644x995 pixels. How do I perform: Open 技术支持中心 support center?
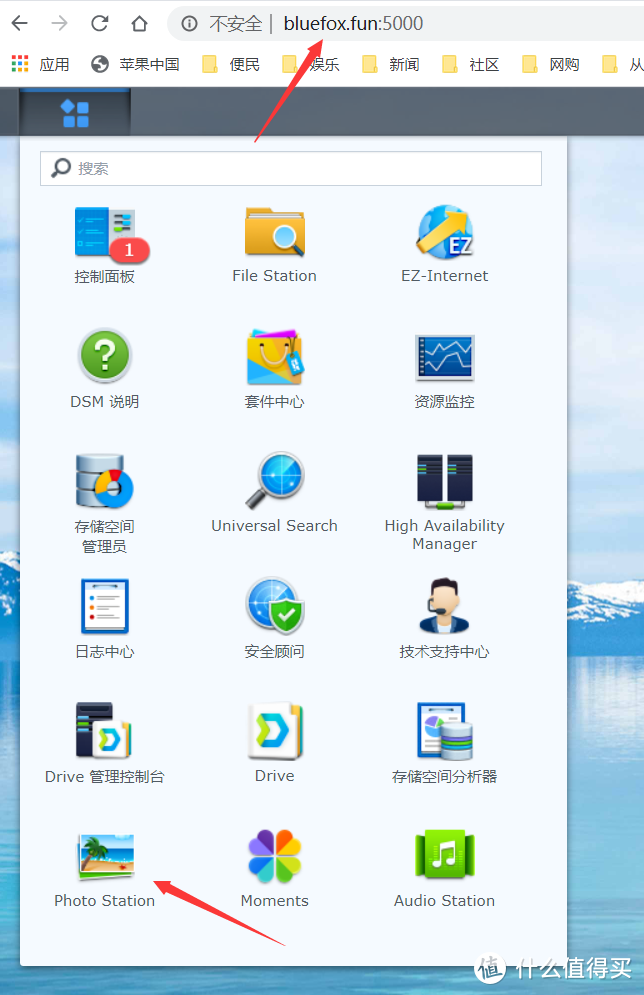[x=444, y=619]
